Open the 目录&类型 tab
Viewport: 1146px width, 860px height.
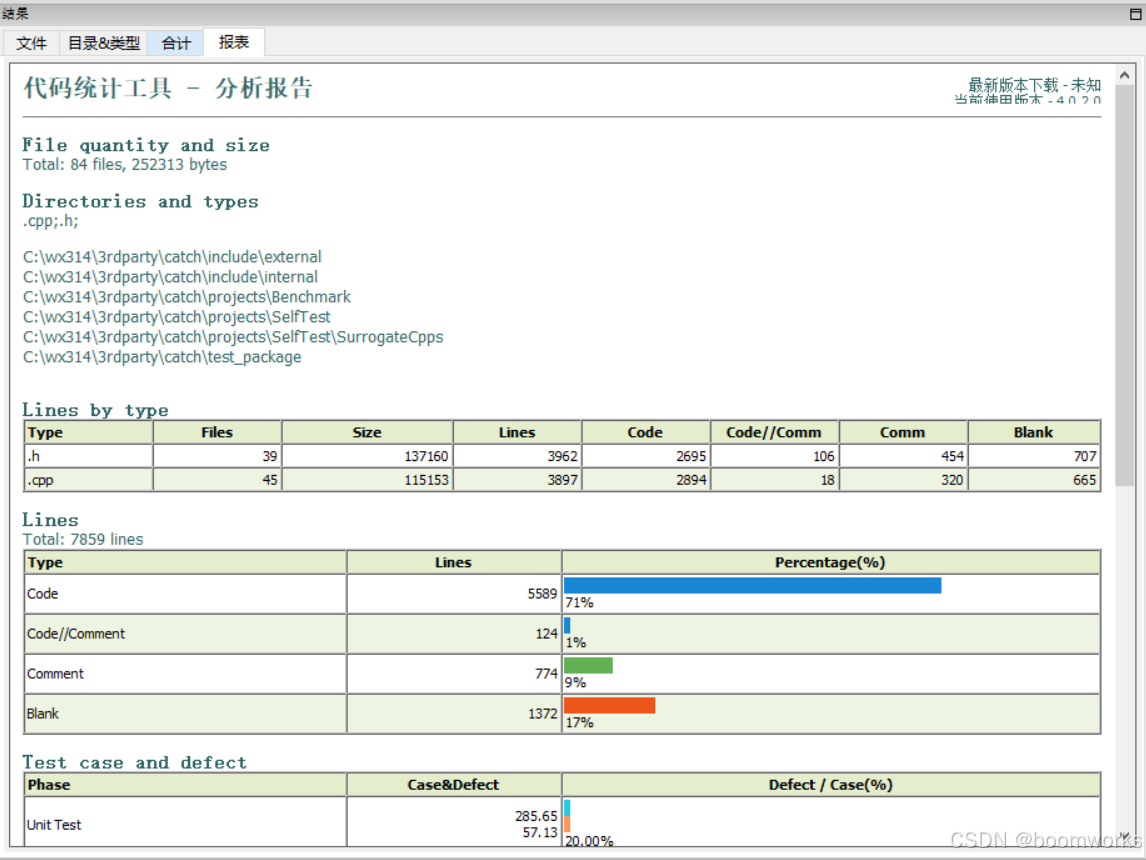click(x=103, y=43)
